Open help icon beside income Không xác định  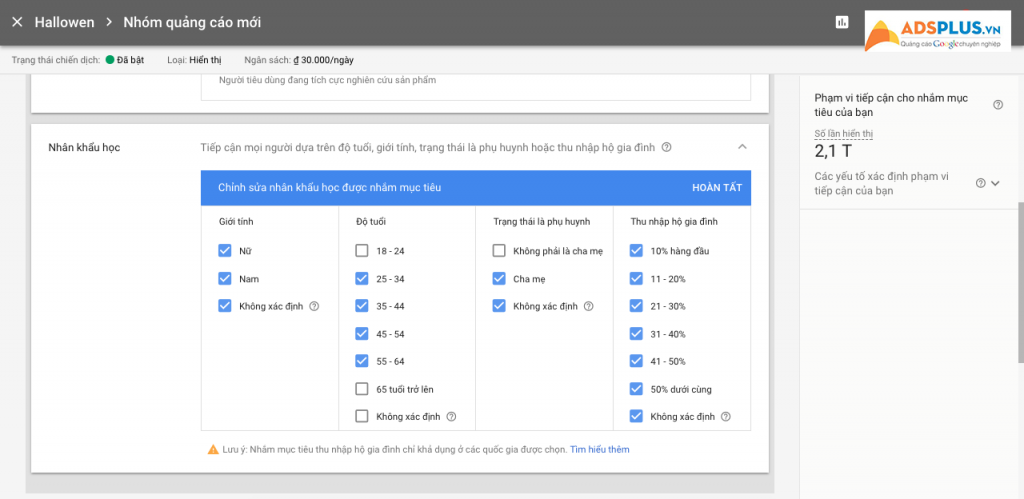pos(726,416)
